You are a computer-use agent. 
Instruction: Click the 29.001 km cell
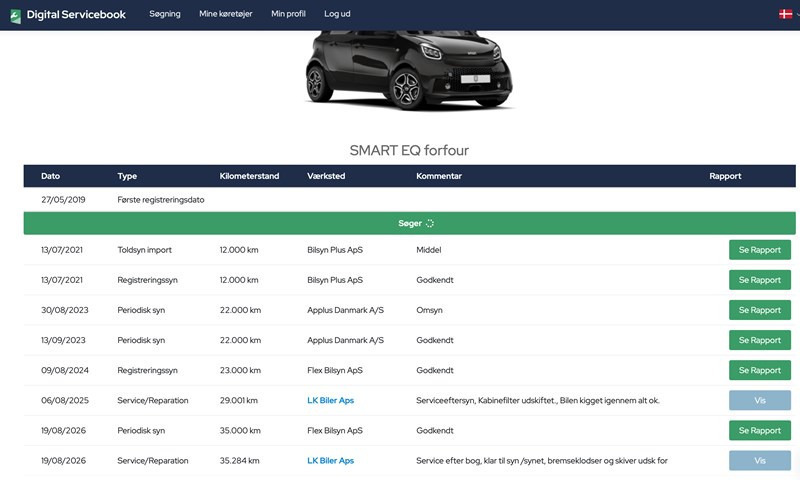(x=238, y=400)
